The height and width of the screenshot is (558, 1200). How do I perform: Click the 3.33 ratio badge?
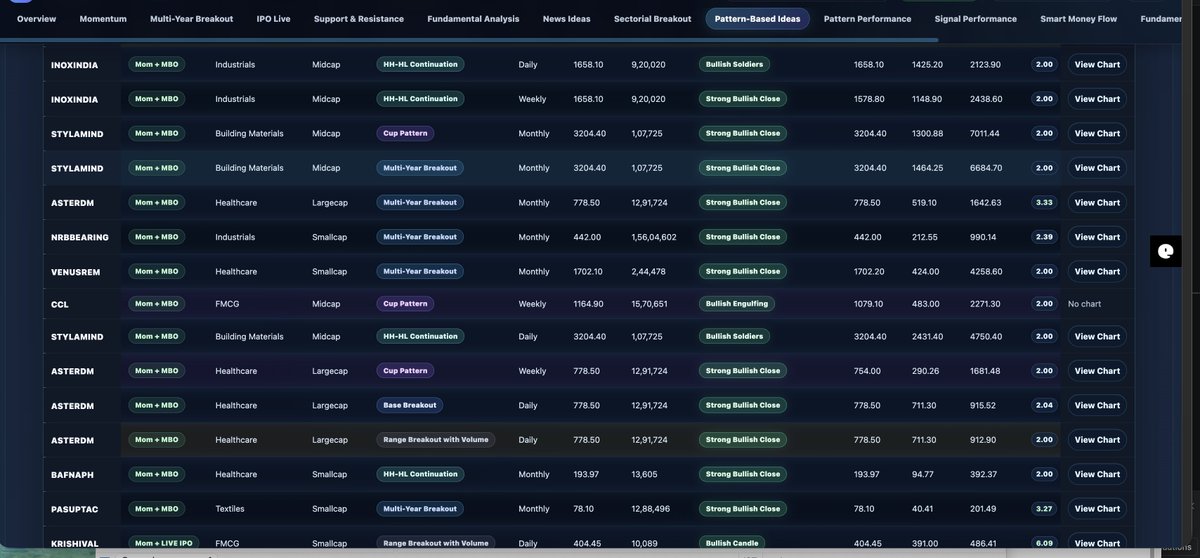(x=1044, y=202)
